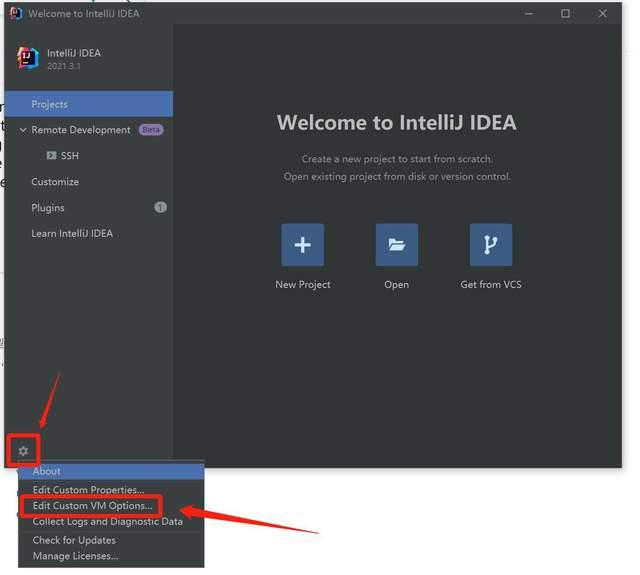Image resolution: width=640 pixels, height=575 pixels.
Task: Switch to the Customize tab
Action: 55,182
